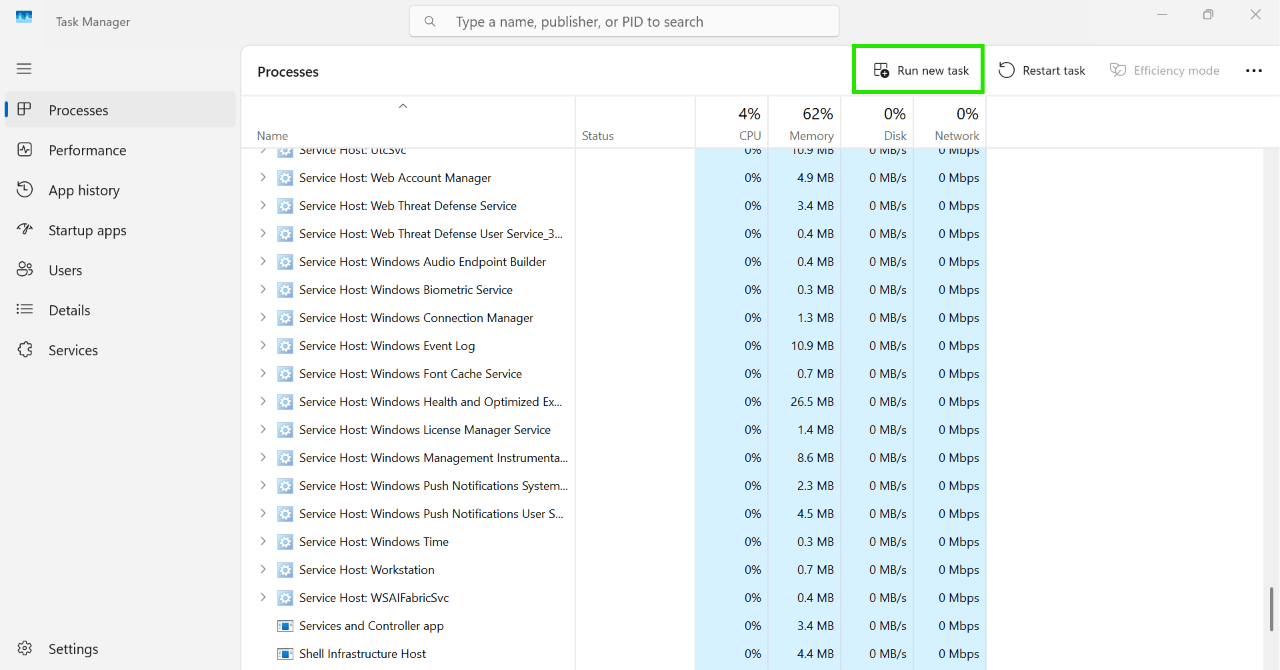
Task: Select the Web Threat Defense User Service_3... row
Action: [x=614, y=234]
